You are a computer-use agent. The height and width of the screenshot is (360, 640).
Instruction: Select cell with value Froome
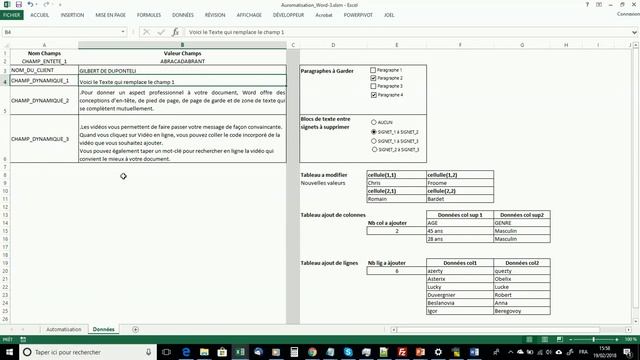(x=460, y=183)
